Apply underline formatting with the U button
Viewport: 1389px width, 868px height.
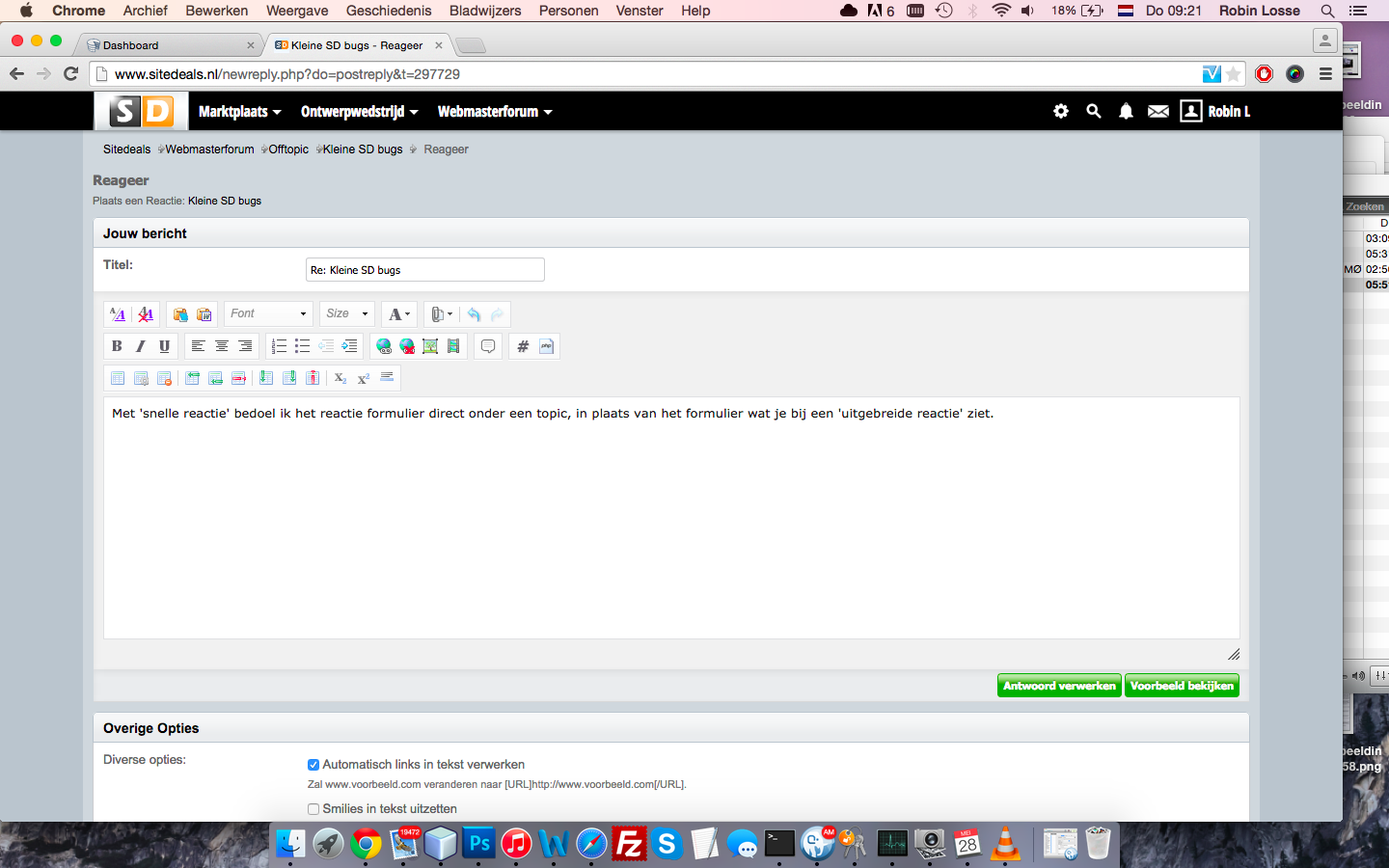pyautogui.click(x=164, y=346)
